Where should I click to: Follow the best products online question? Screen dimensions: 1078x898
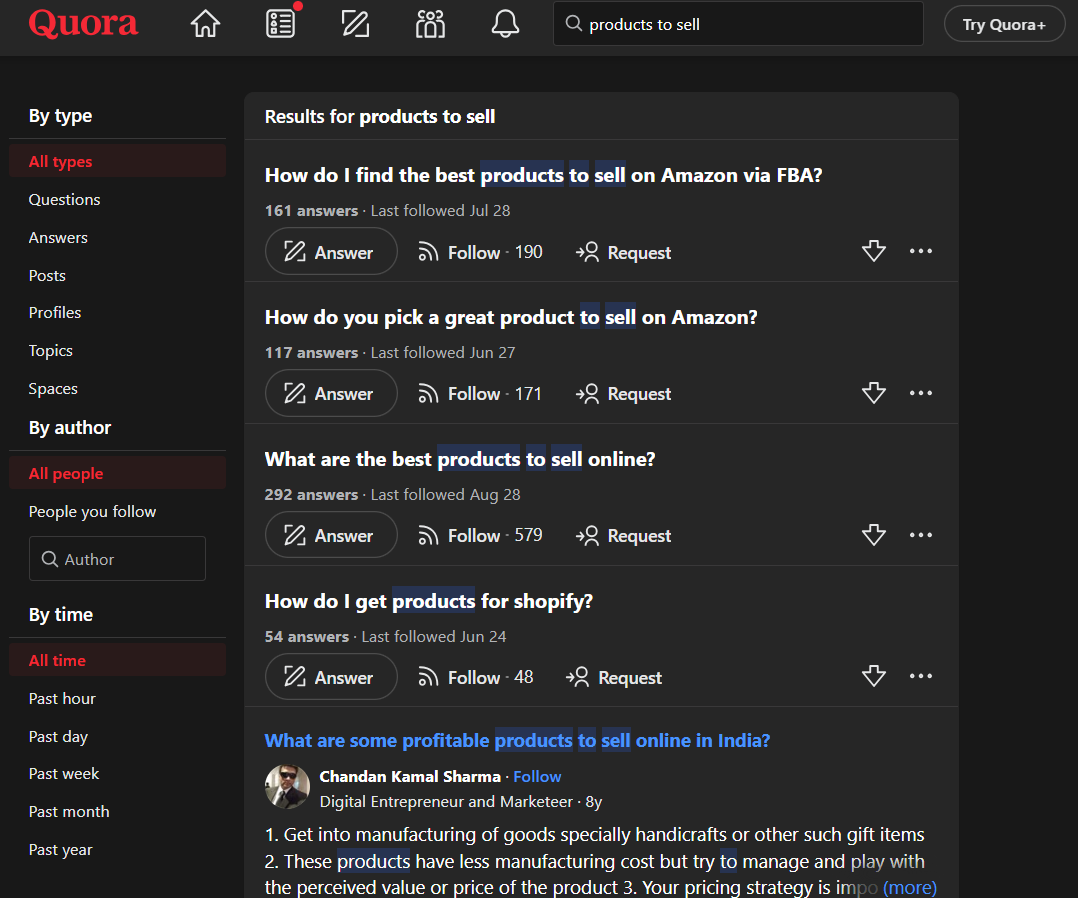click(x=479, y=536)
